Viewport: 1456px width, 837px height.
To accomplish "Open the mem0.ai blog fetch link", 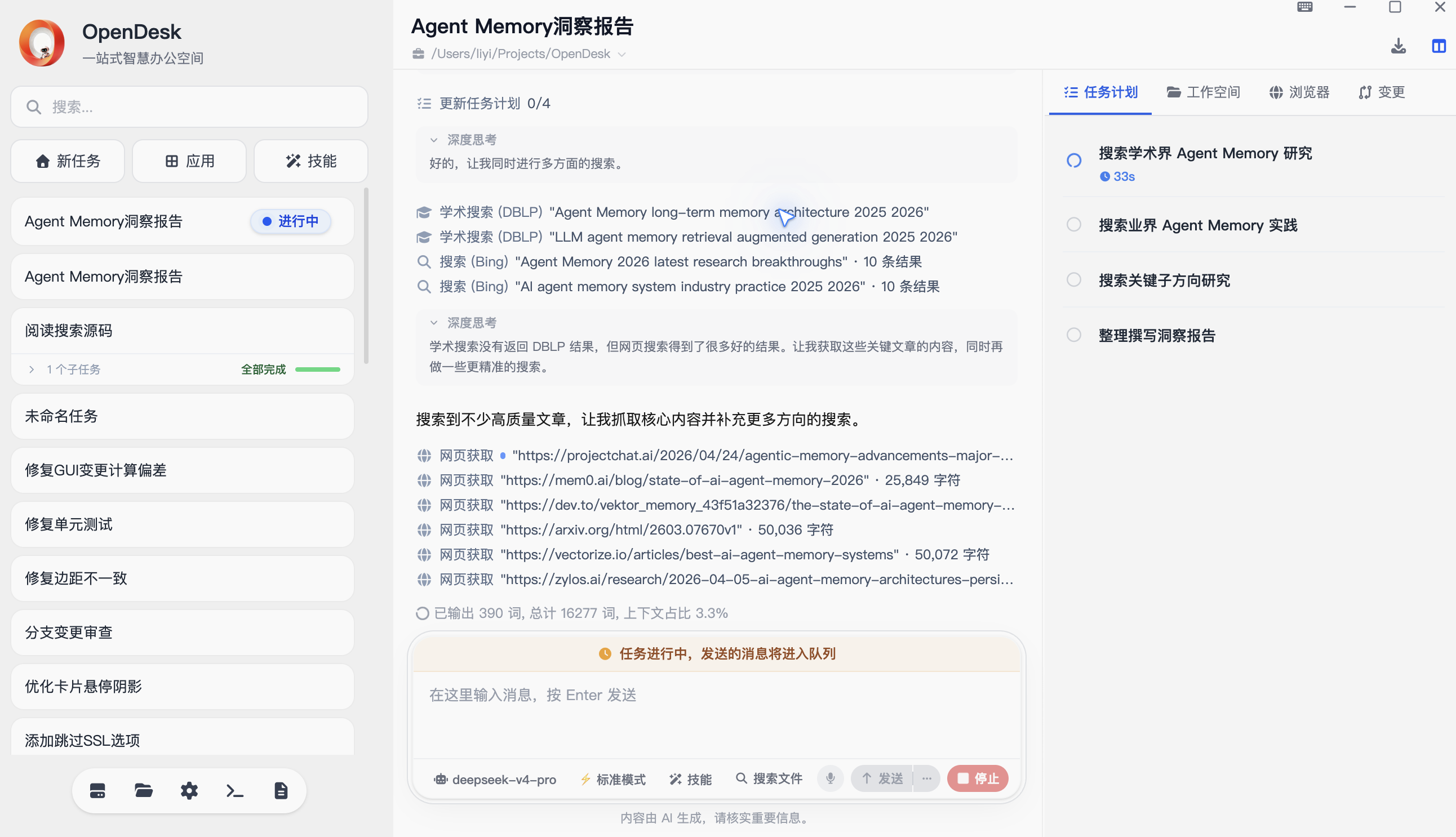I will [684, 480].
